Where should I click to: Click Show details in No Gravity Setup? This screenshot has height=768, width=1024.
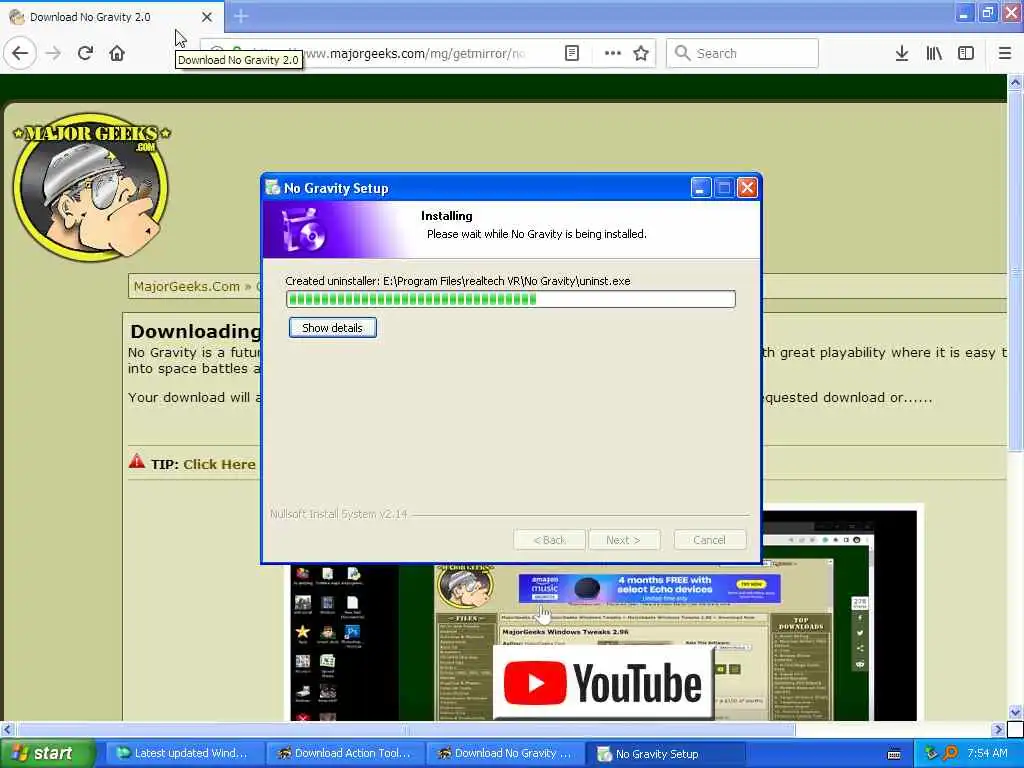pos(332,328)
